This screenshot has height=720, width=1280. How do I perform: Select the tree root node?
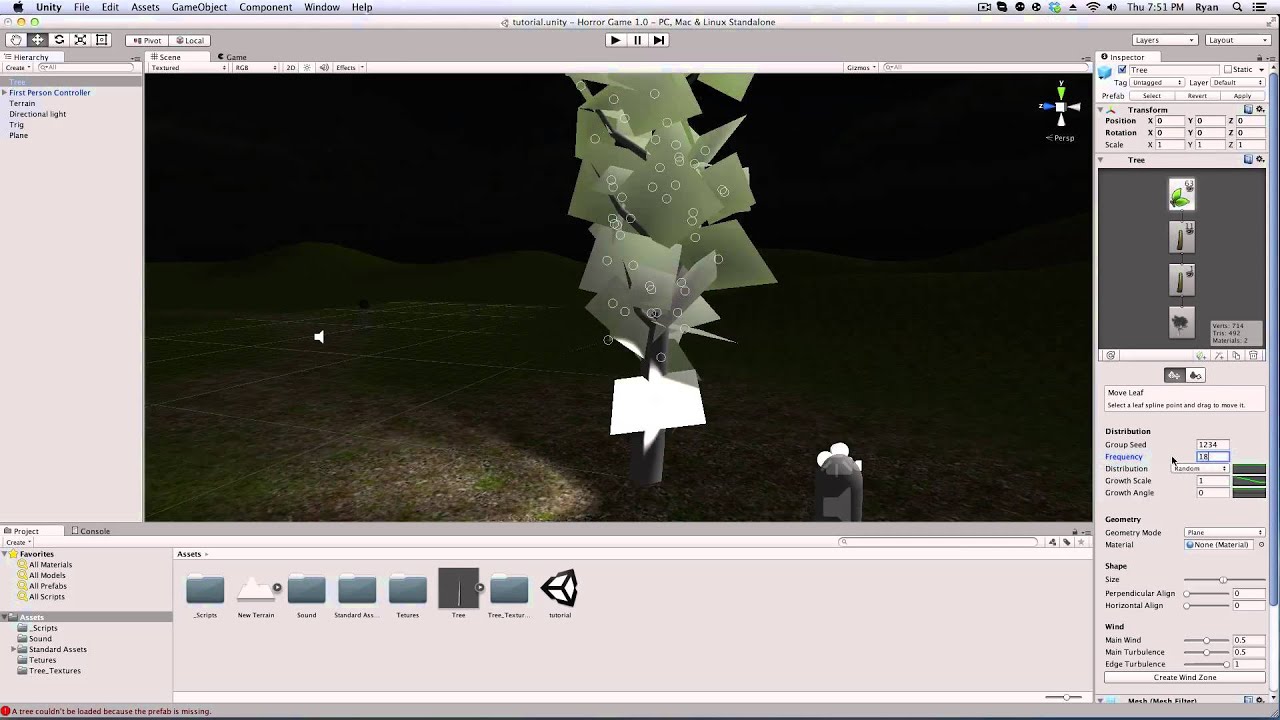[x=1181, y=322]
